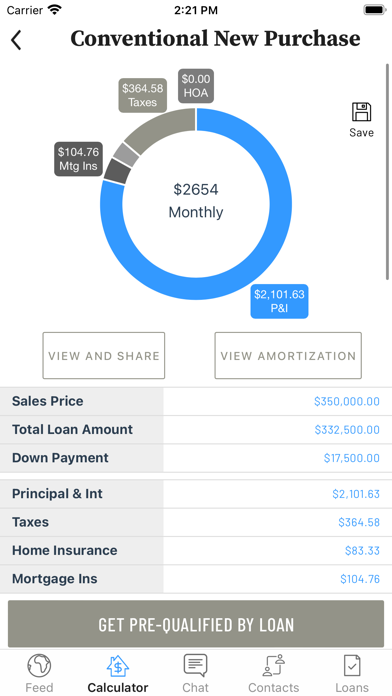Click the View Amortization button
The height and width of the screenshot is (696, 392).
click(288, 356)
